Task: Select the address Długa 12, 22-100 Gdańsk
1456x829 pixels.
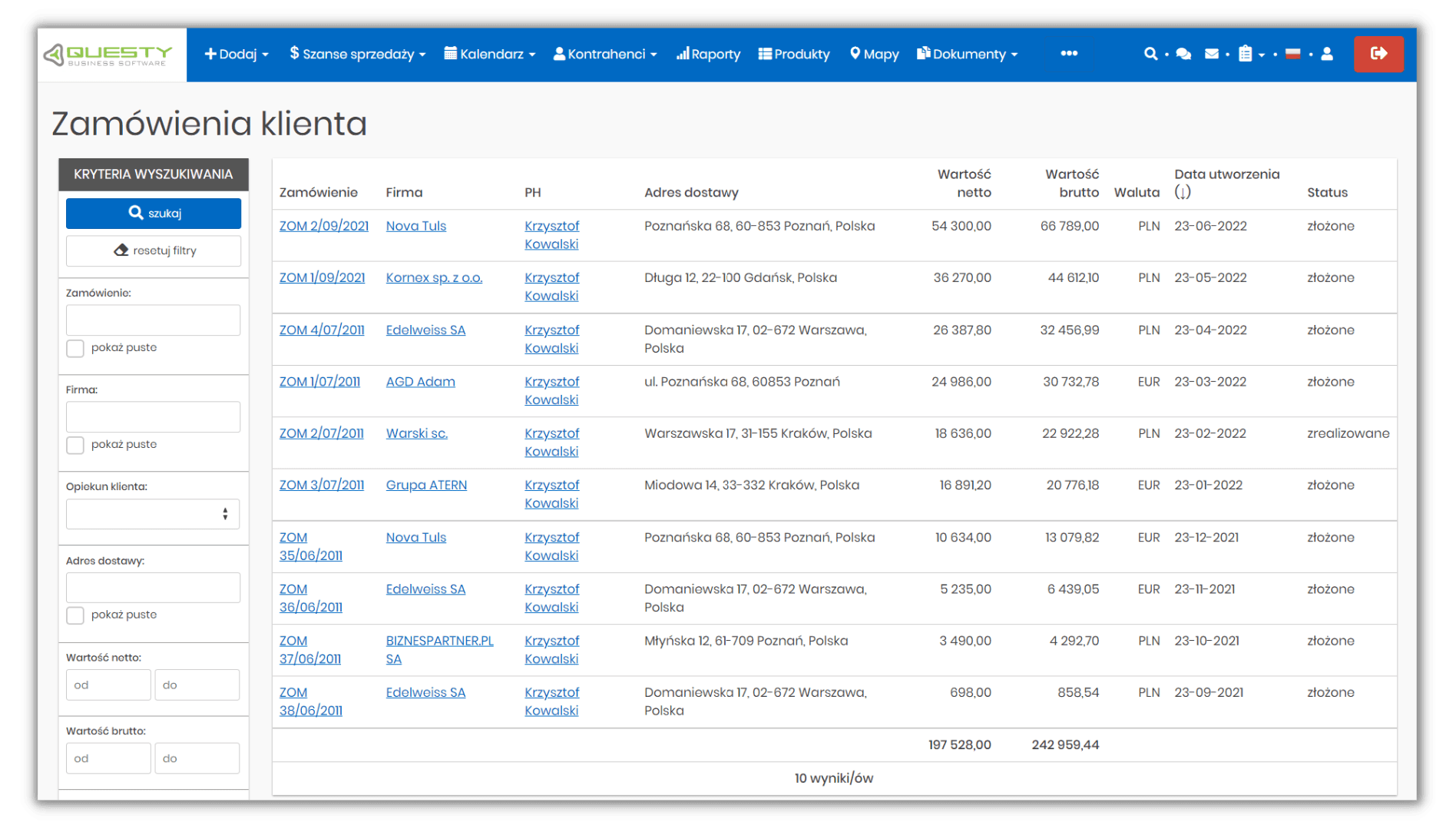Action: (740, 277)
